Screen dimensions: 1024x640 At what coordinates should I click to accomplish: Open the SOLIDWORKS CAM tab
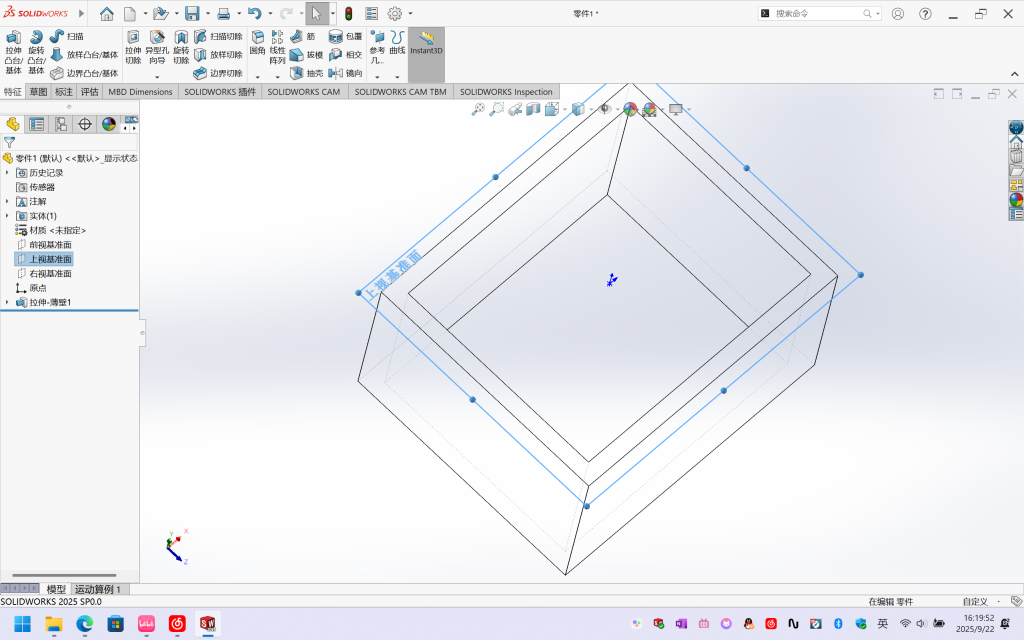coord(305,92)
